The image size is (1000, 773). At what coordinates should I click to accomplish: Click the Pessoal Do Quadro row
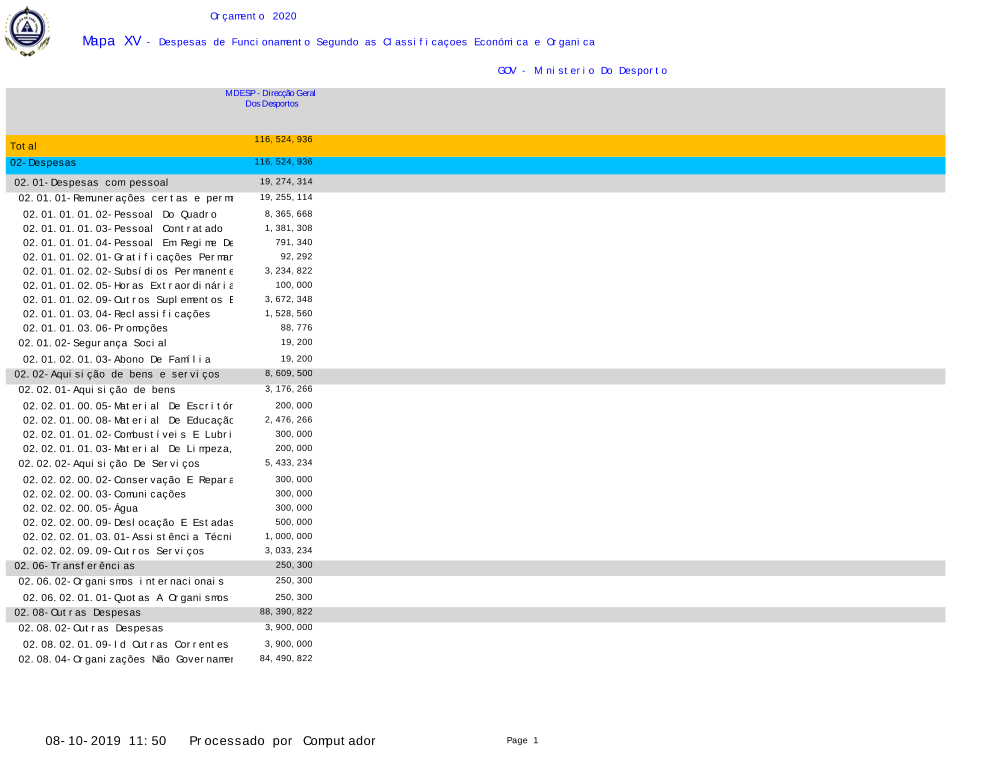tap(120, 214)
